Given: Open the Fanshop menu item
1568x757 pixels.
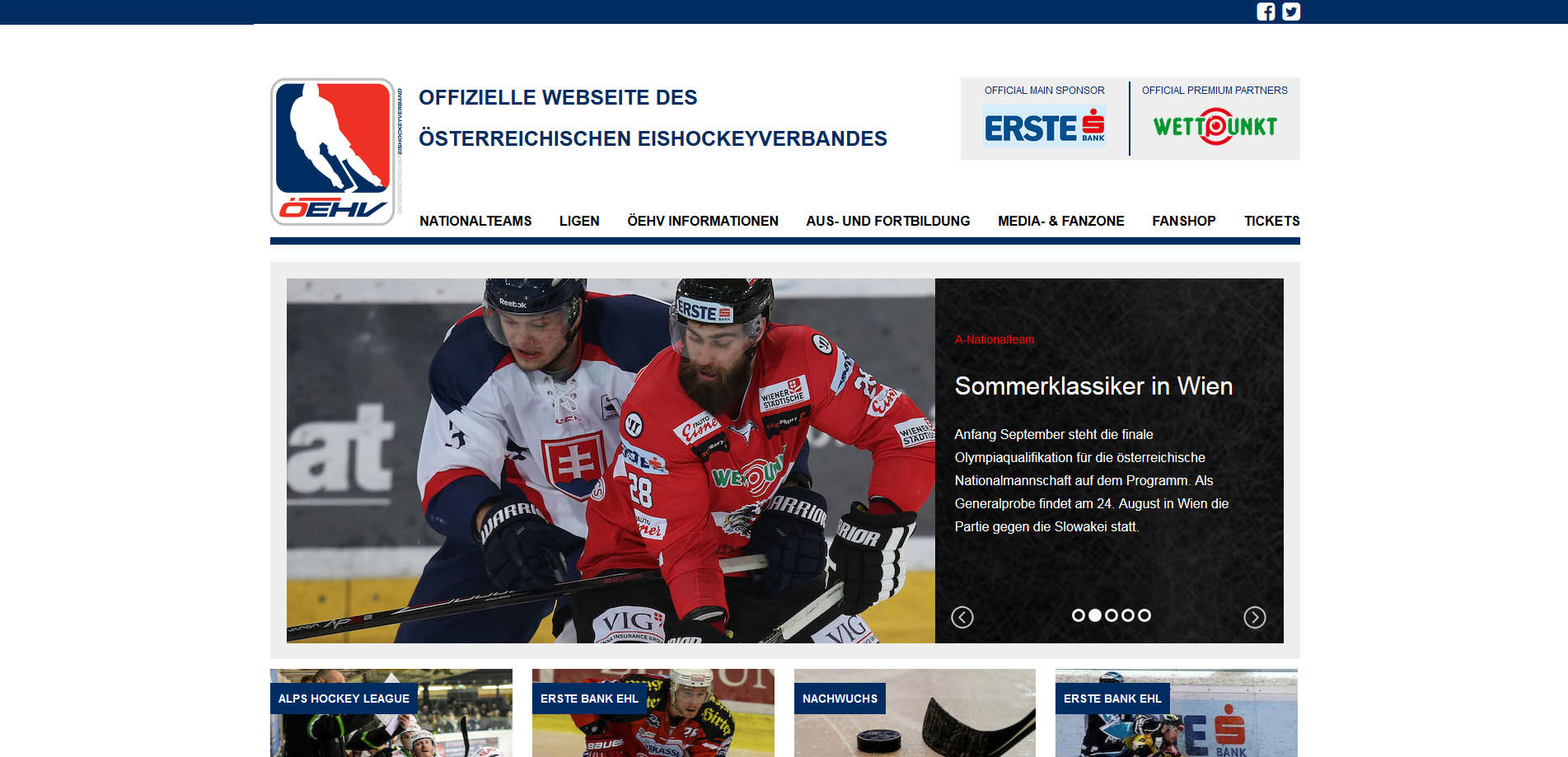Looking at the screenshot, I should pos(1184,221).
